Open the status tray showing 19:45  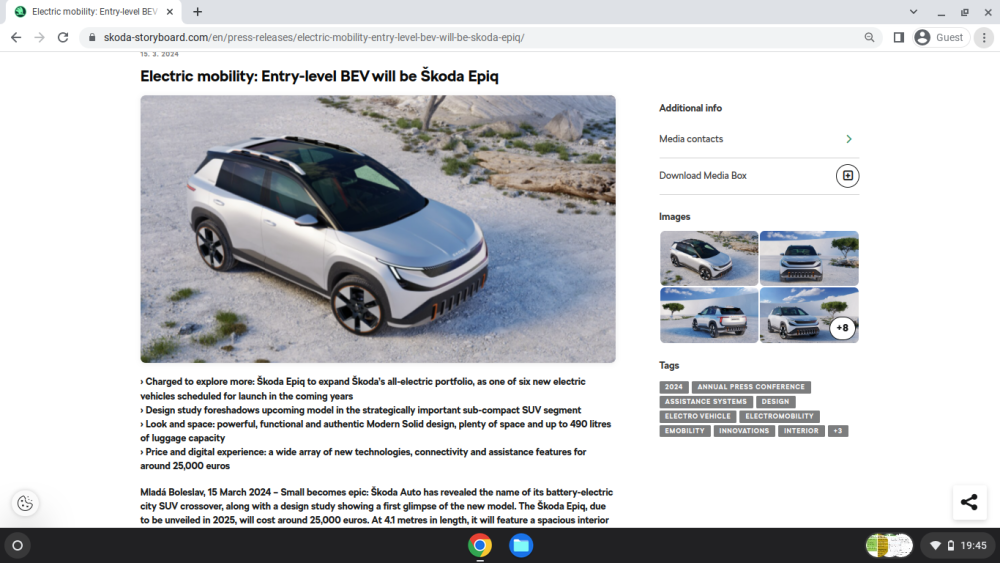(959, 546)
